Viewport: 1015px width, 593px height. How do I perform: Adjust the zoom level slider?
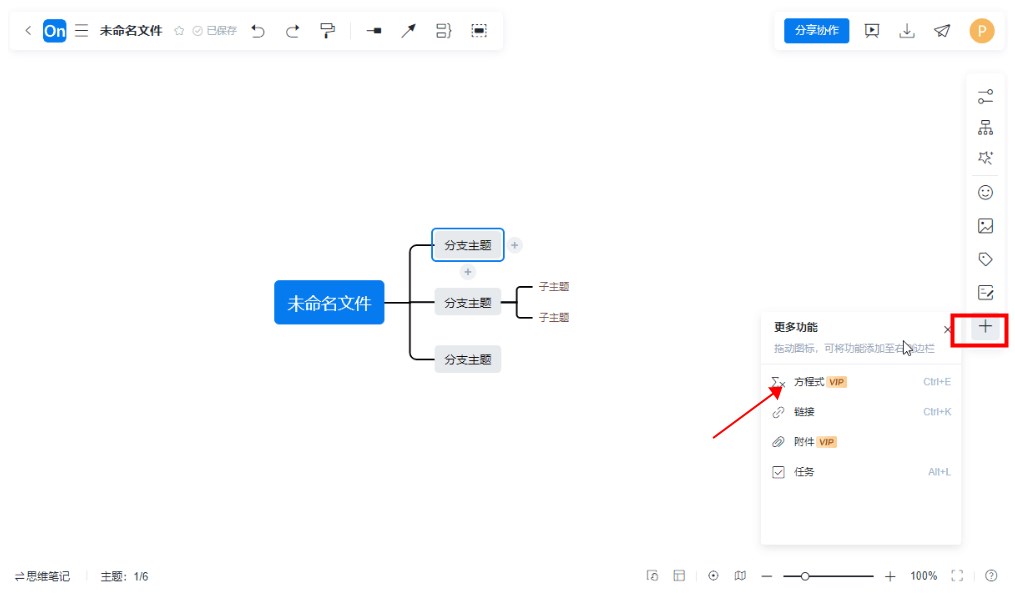click(x=805, y=576)
